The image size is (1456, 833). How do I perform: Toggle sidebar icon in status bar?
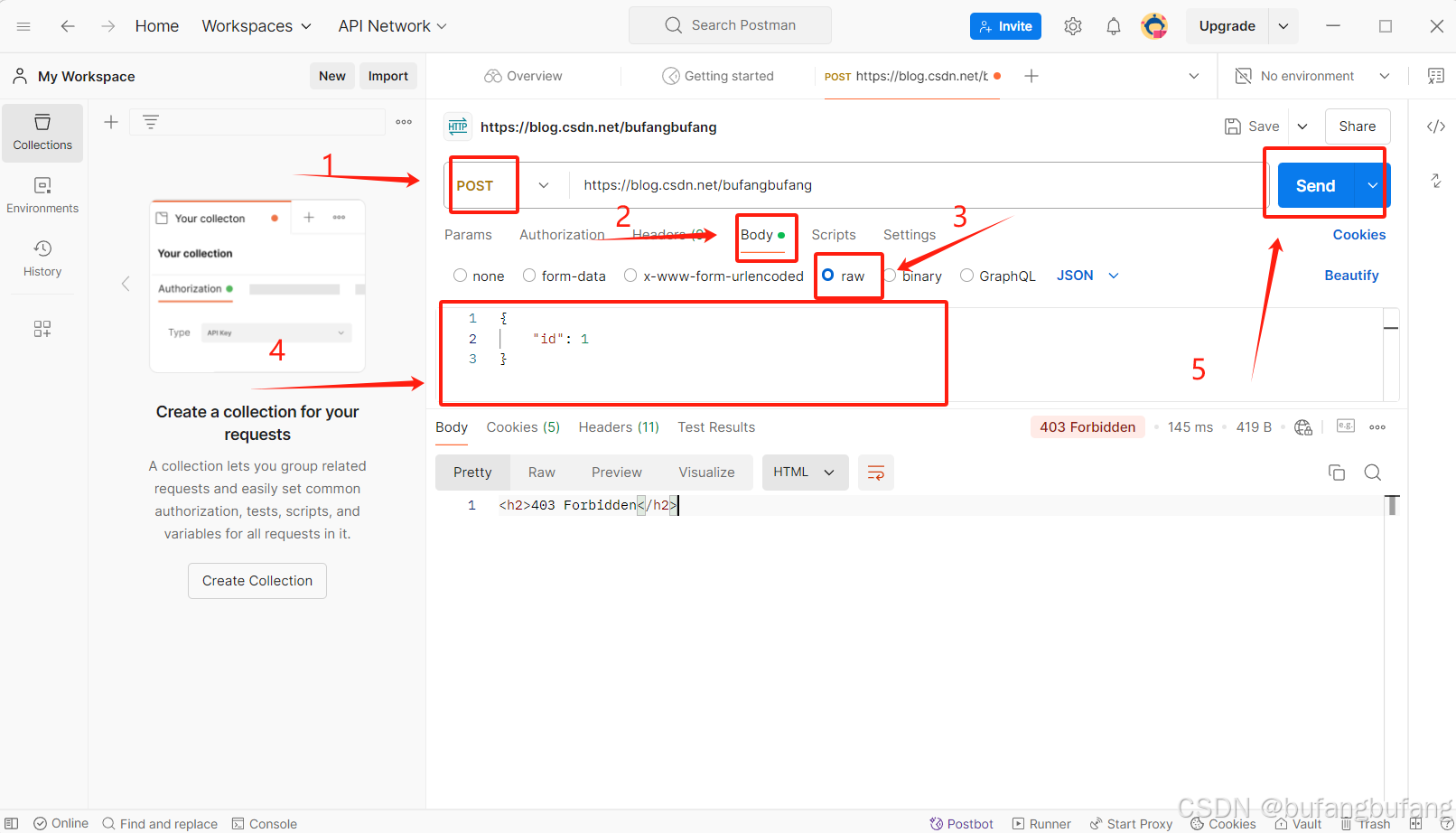[12, 823]
